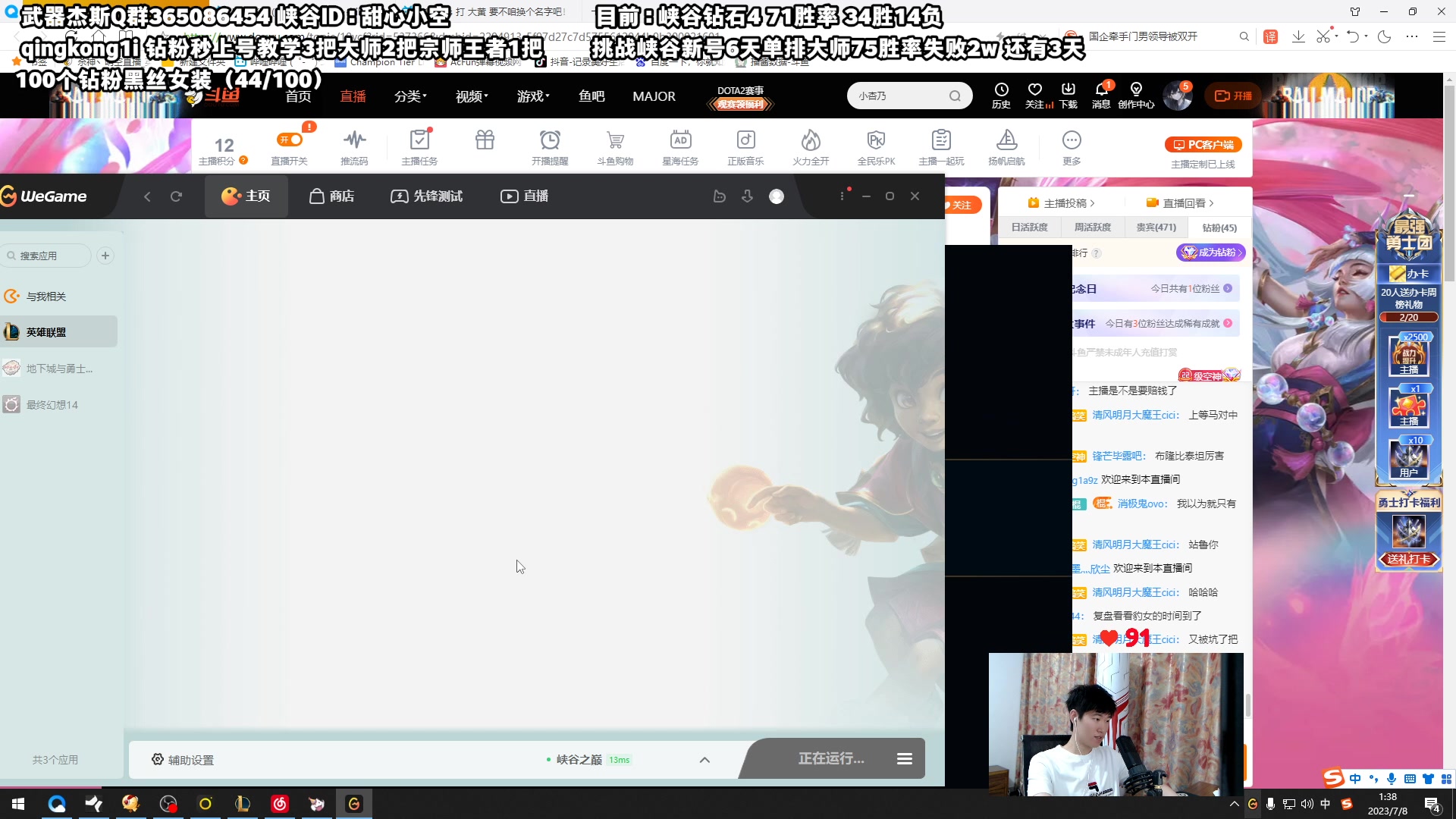The width and height of the screenshot is (1456, 819).
Task: Click the PC客户端 button
Action: pyautogui.click(x=1203, y=145)
